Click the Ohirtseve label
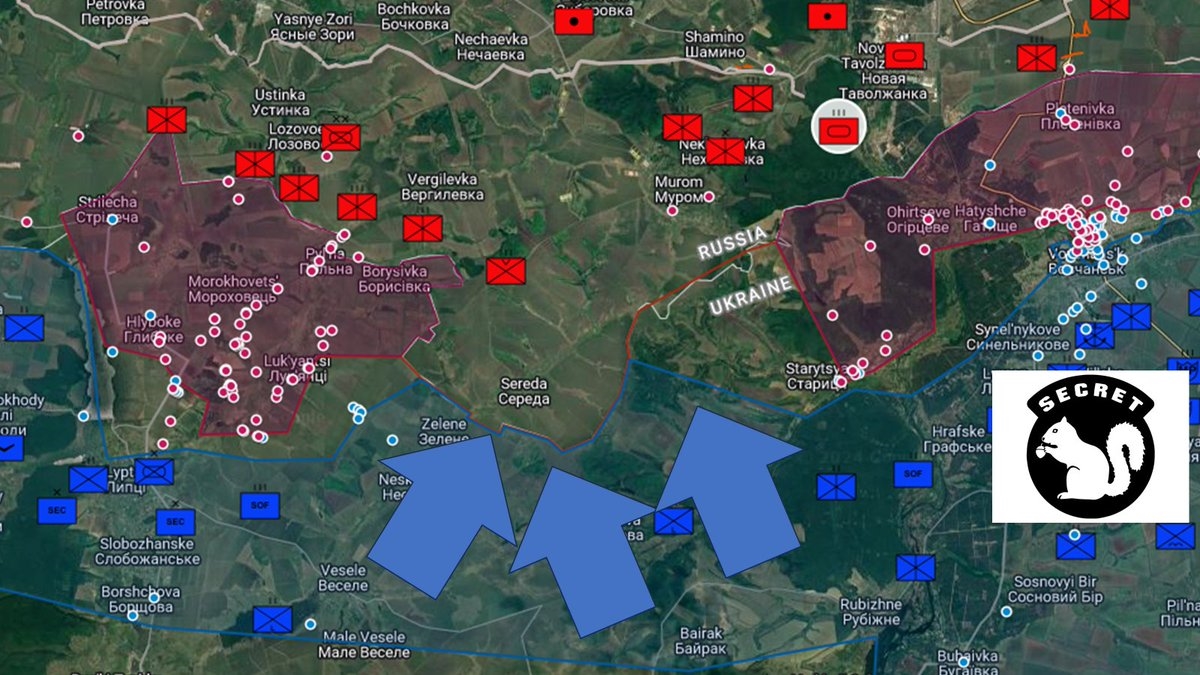 pyautogui.click(x=918, y=219)
